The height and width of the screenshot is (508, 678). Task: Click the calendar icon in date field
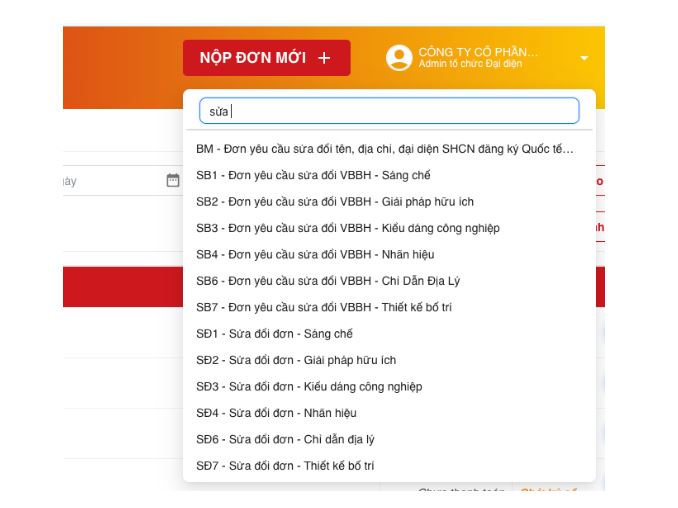point(172,181)
